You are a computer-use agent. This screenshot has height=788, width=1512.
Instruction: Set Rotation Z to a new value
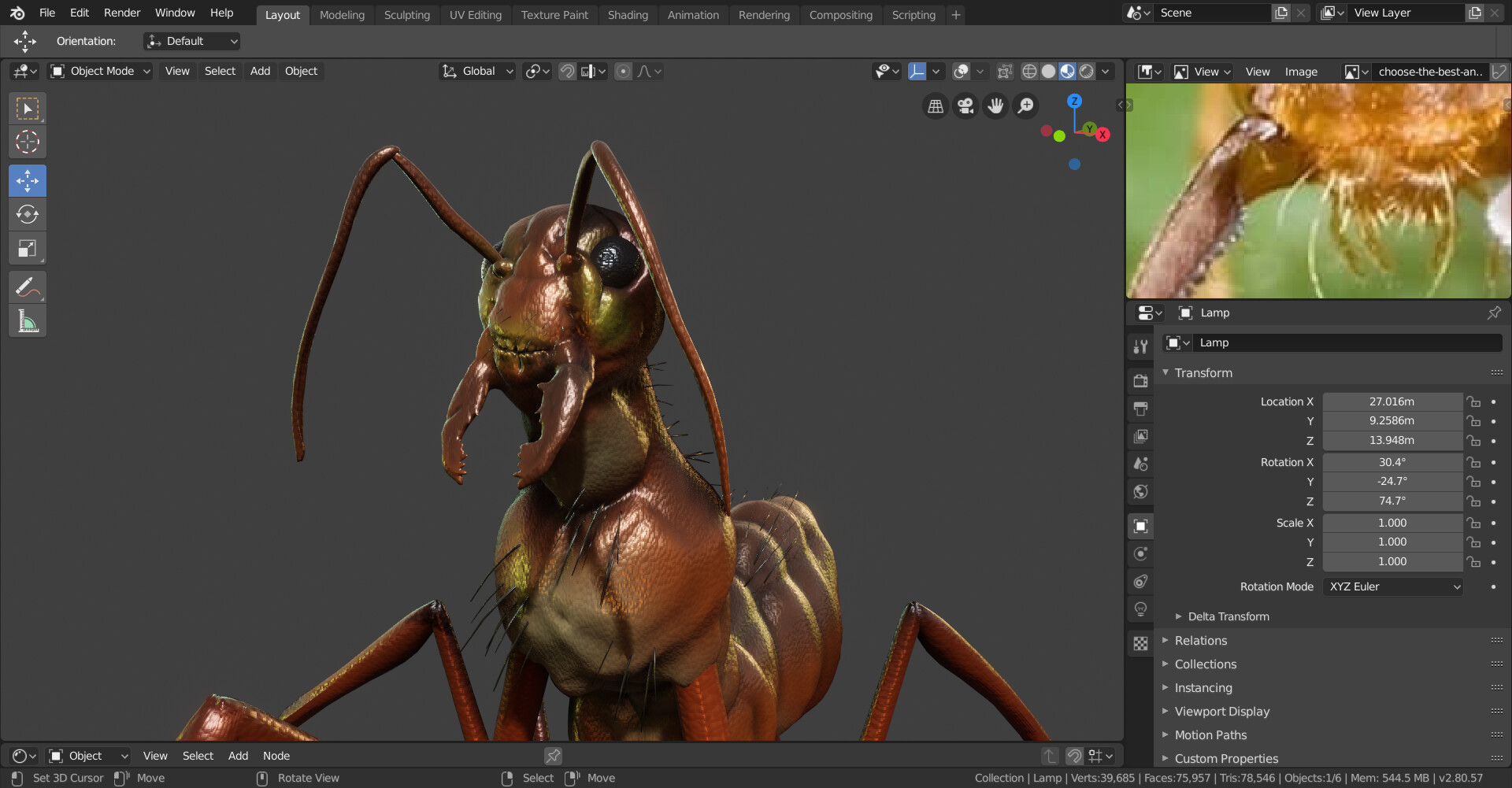[x=1392, y=501]
